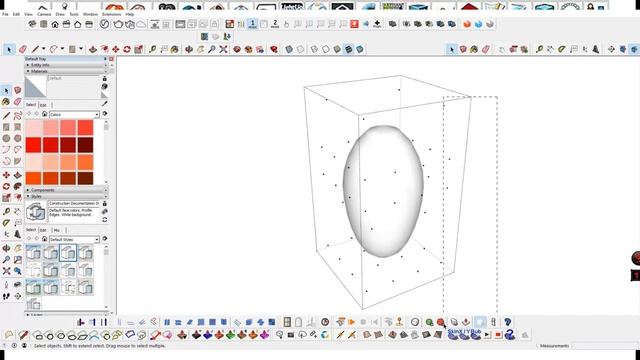This screenshot has width=640, height=360.
Task: Activate the Orbit tool in top toolbar
Action: click(x=189, y=49)
